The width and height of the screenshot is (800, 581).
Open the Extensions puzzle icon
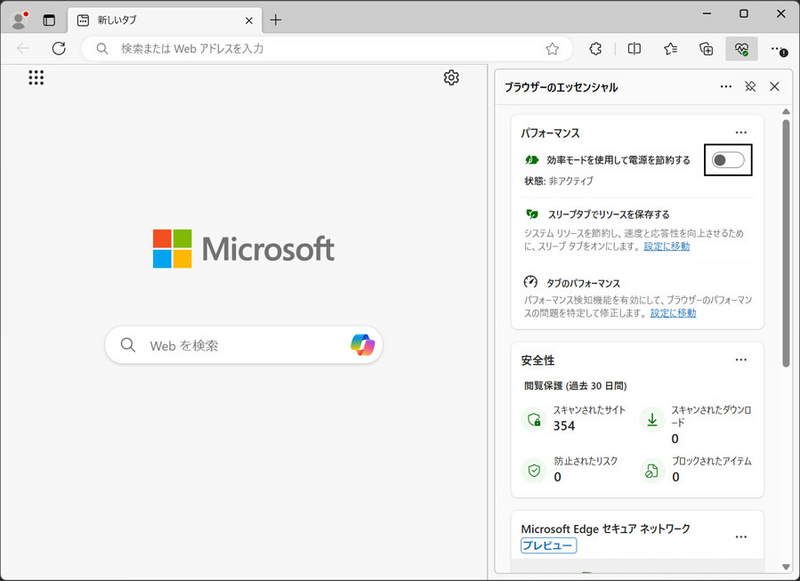[595, 49]
